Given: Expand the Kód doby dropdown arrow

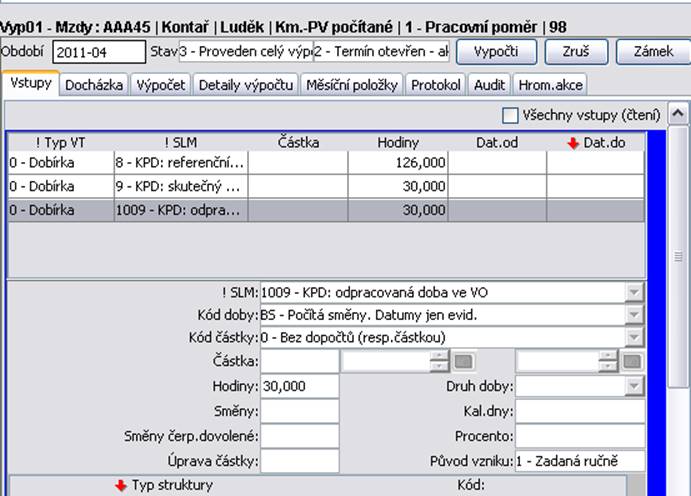Looking at the screenshot, I should click(x=634, y=315).
